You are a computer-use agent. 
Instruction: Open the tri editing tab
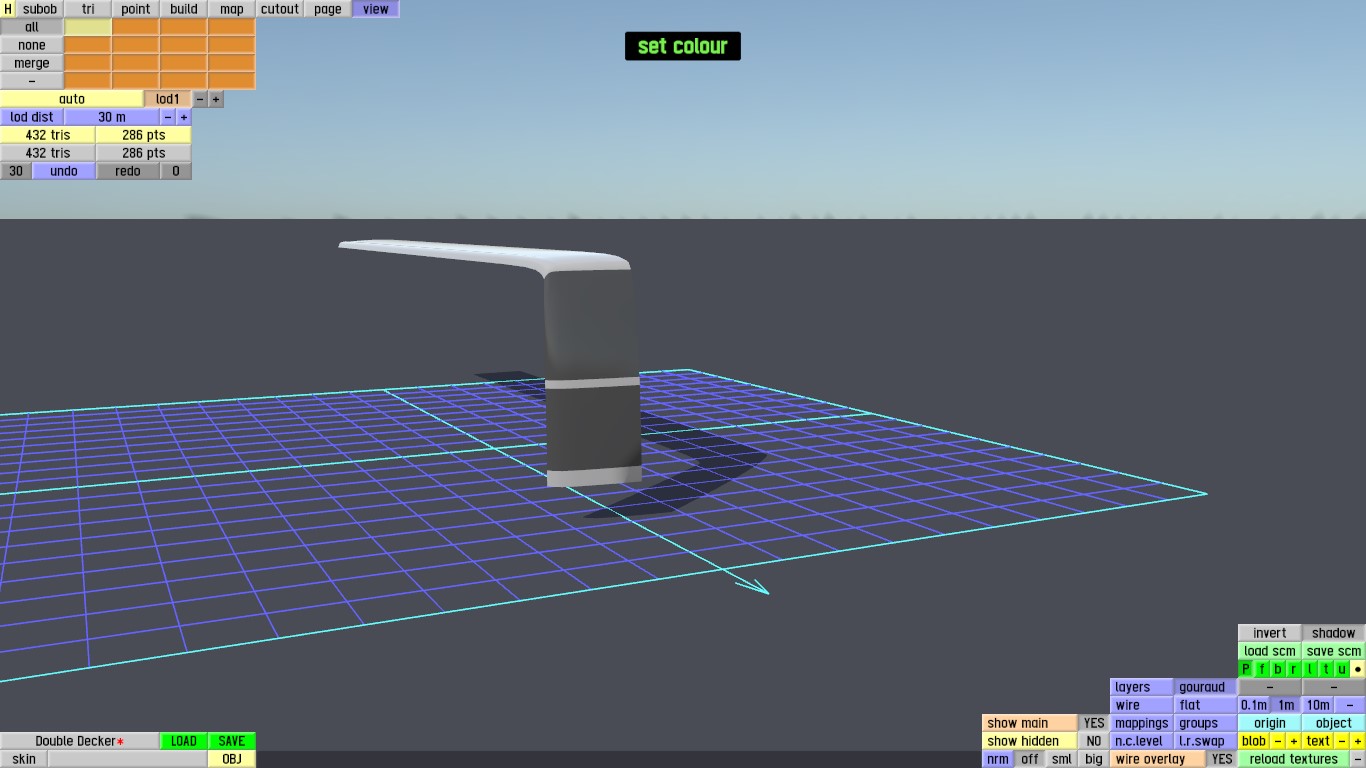click(88, 9)
